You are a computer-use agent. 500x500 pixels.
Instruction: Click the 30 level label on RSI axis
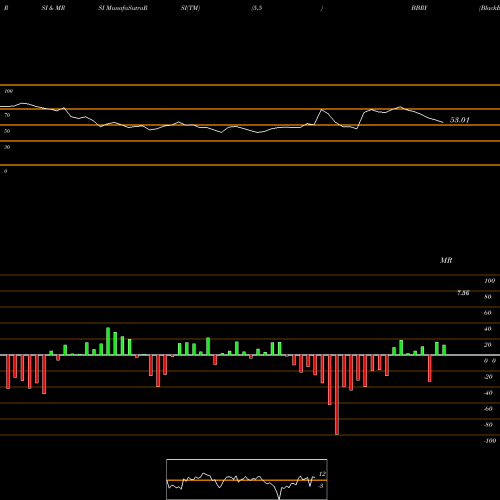tap(7, 147)
